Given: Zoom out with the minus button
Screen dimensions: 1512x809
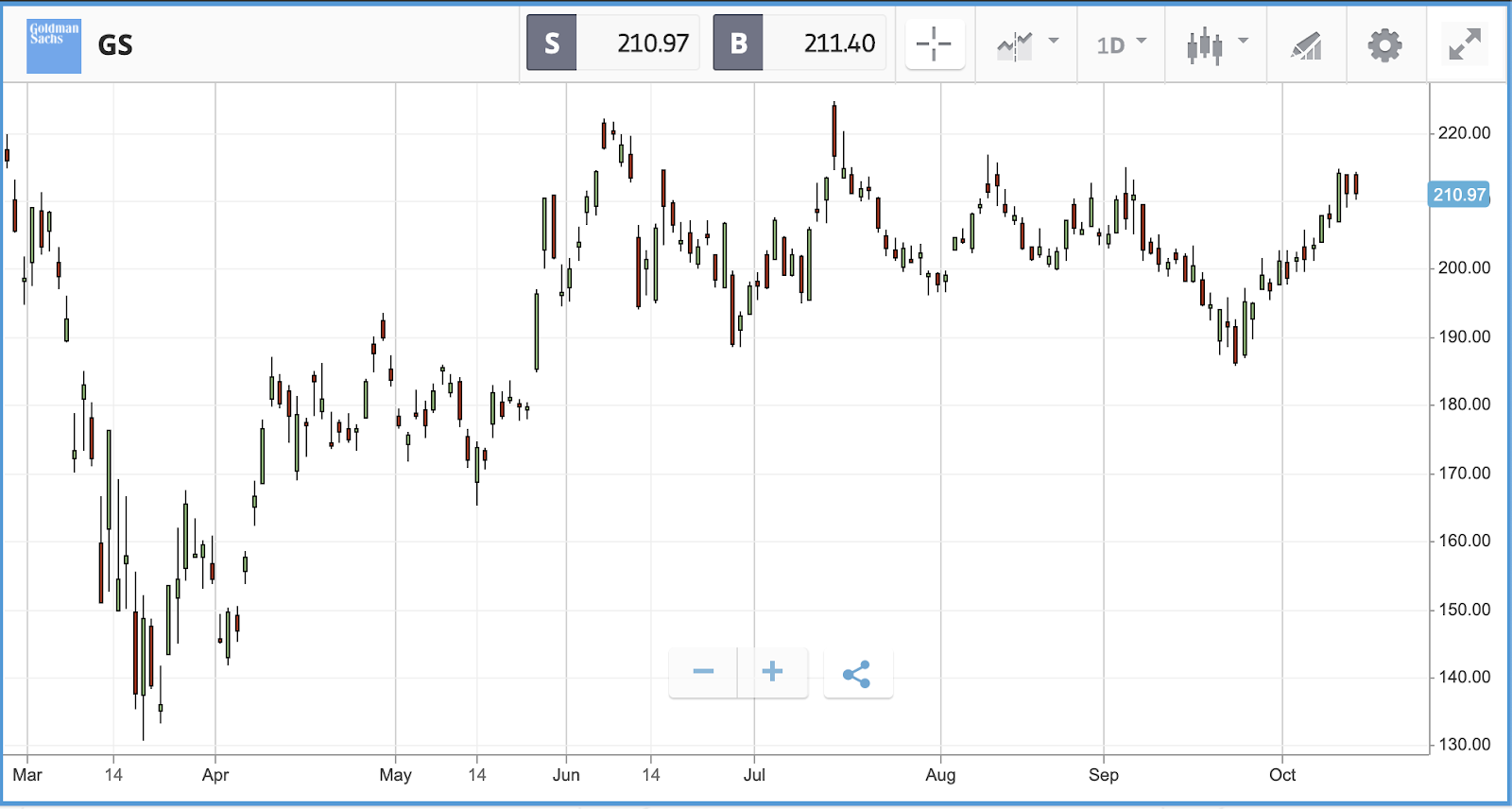Looking at the screenshot, I should coord(703,672).
